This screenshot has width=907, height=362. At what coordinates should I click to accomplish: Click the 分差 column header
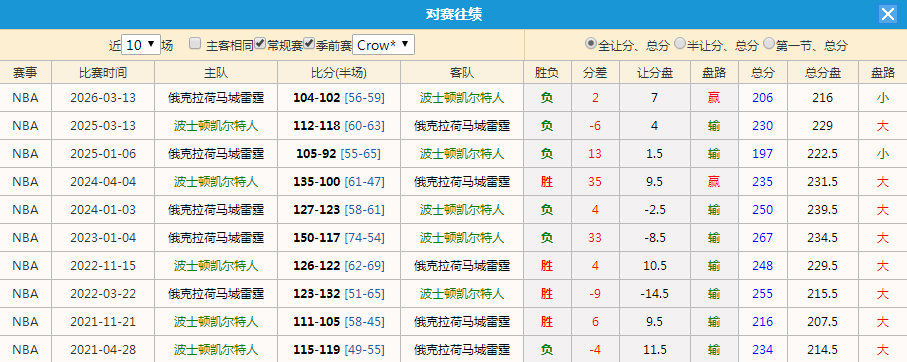[x=595, y=72]
